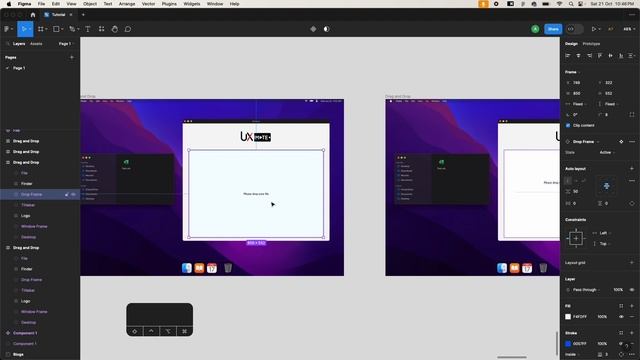
Task: Open the vertical constraint Top dropdown
Action: pos(604,244)
